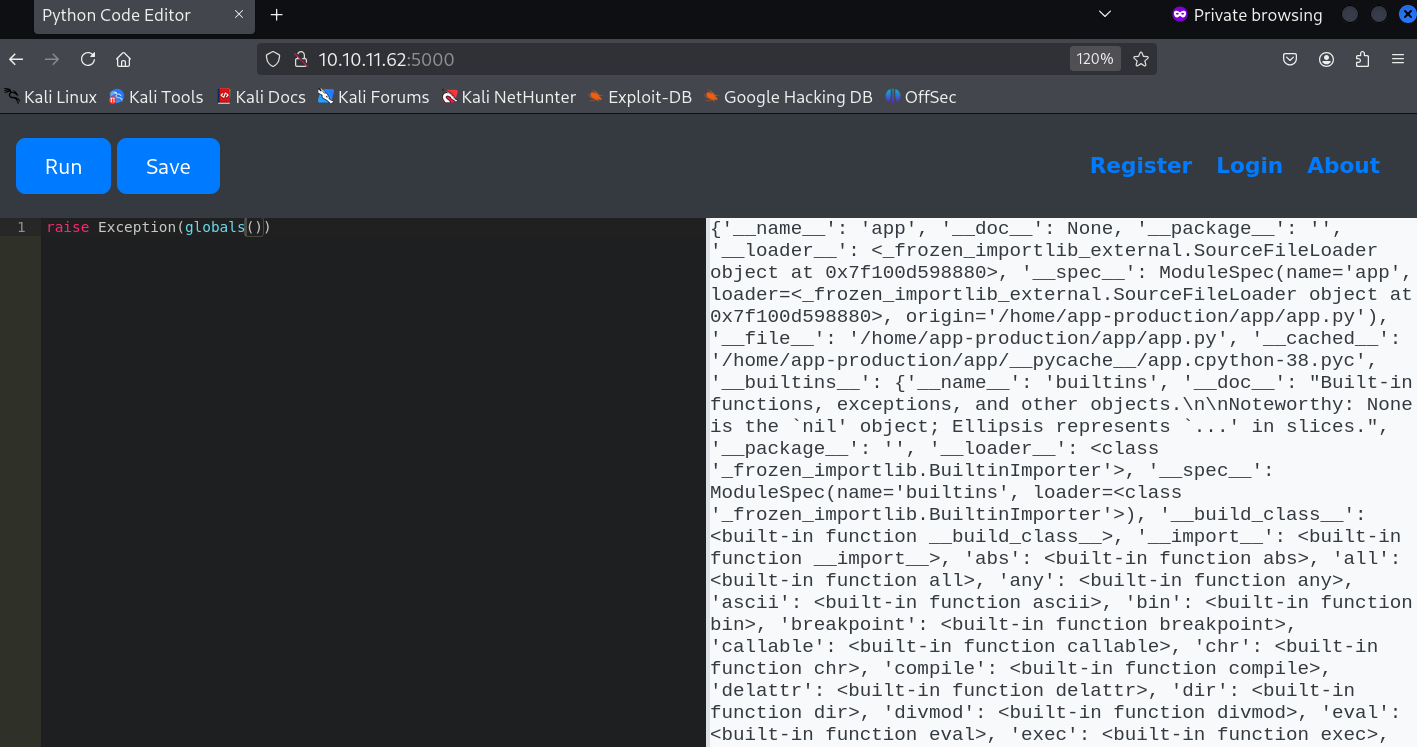Open the Firefox account icon

[1326, 59]
